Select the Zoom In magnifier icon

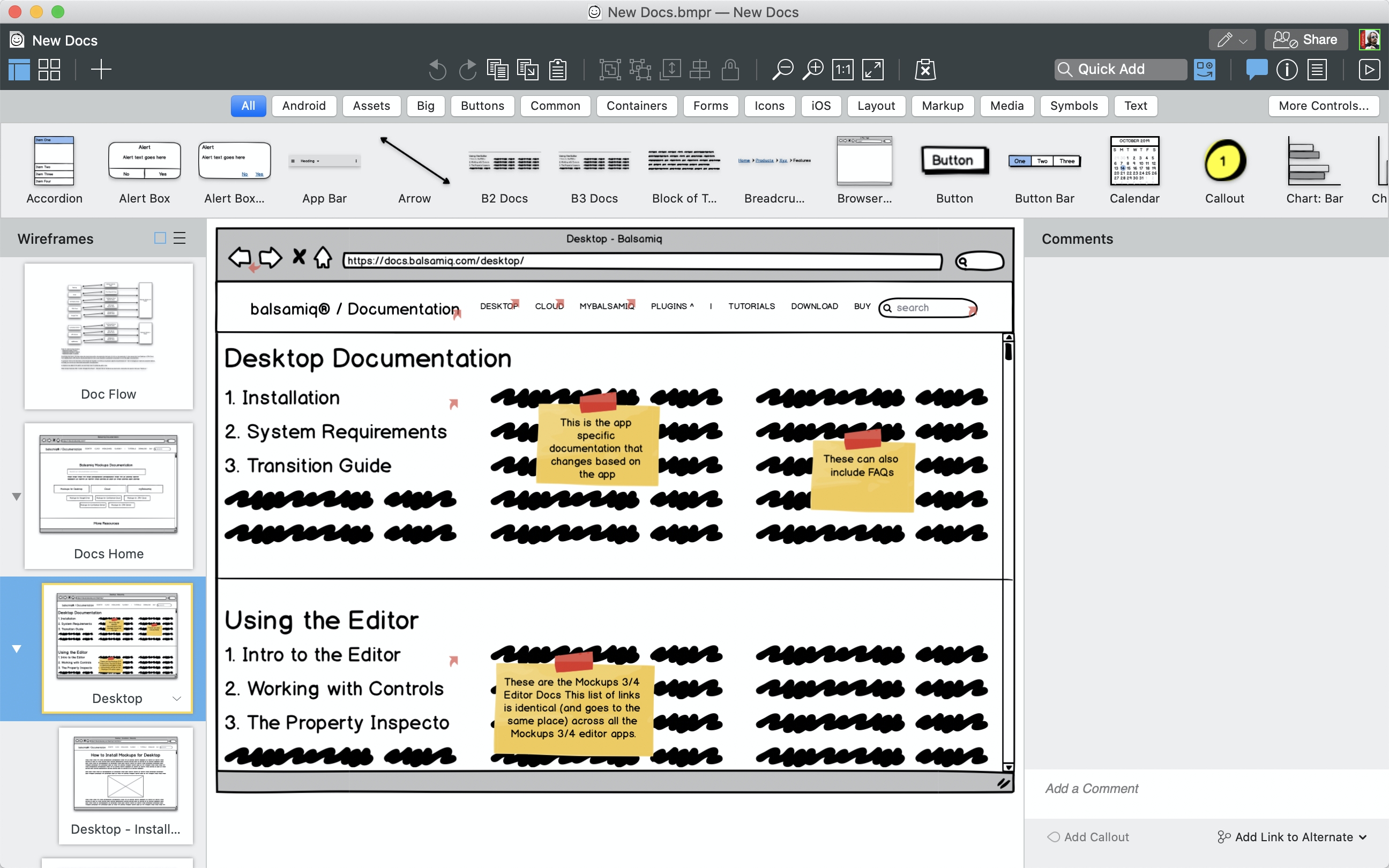pyautogui.click(x=815, y=69)
